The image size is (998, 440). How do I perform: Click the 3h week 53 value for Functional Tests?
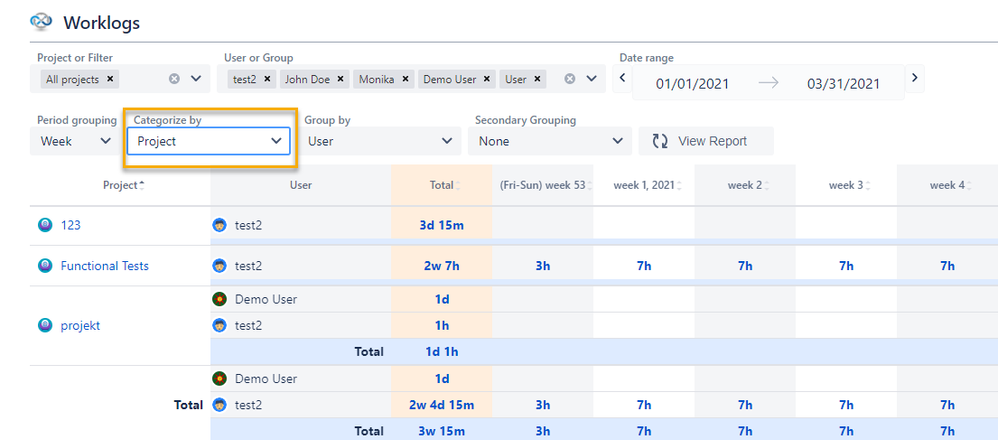[x=543, y=266]
